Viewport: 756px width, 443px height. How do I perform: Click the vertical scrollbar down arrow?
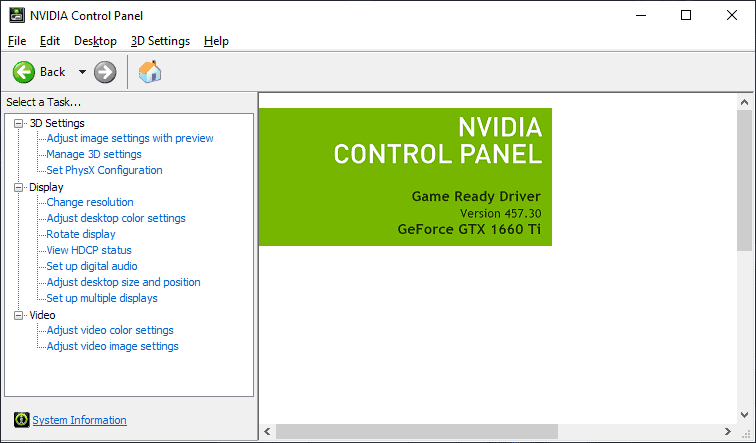(744, 415)
